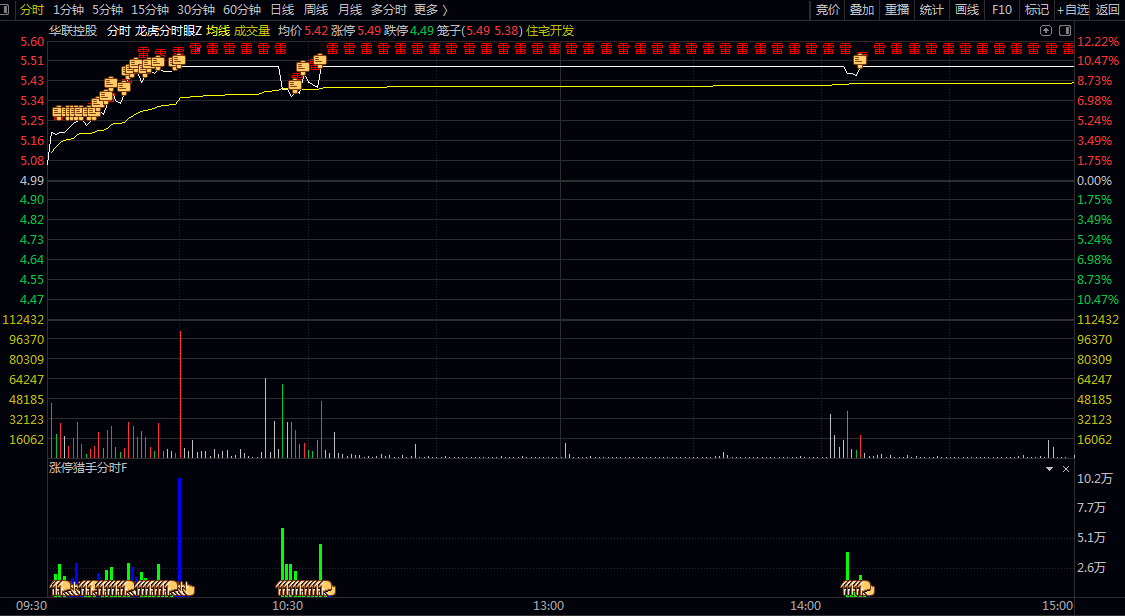Open the 日线 daily chart tab
Screen dimensions: 1125x616
pos(282,9)
